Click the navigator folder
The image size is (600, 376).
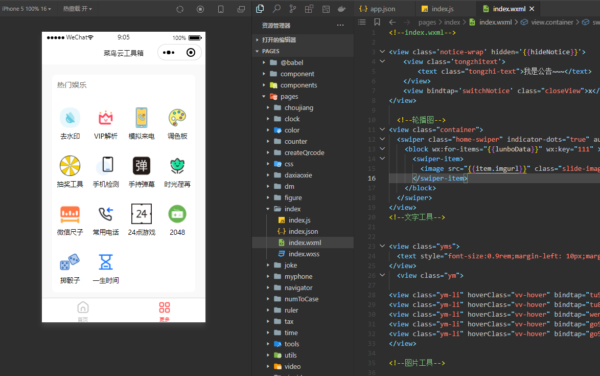298,288
